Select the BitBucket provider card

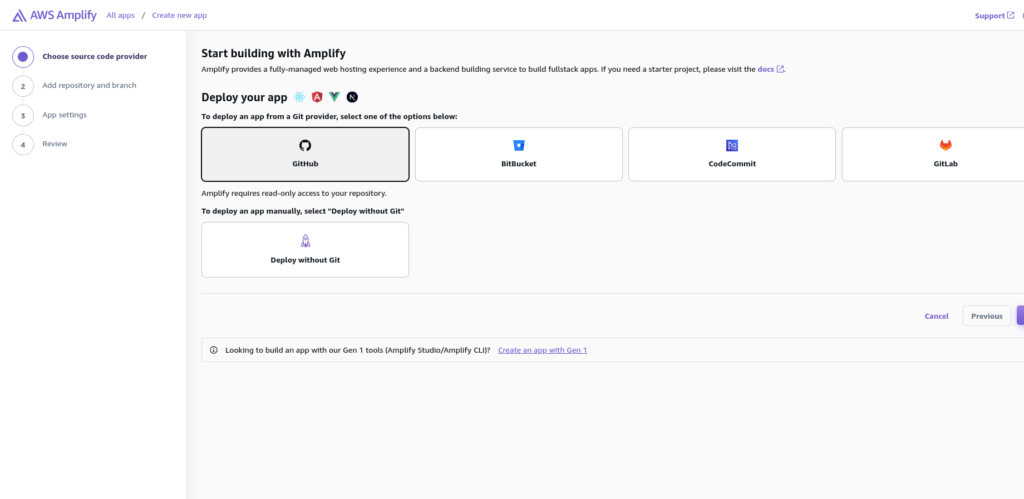tap(519, 154)
